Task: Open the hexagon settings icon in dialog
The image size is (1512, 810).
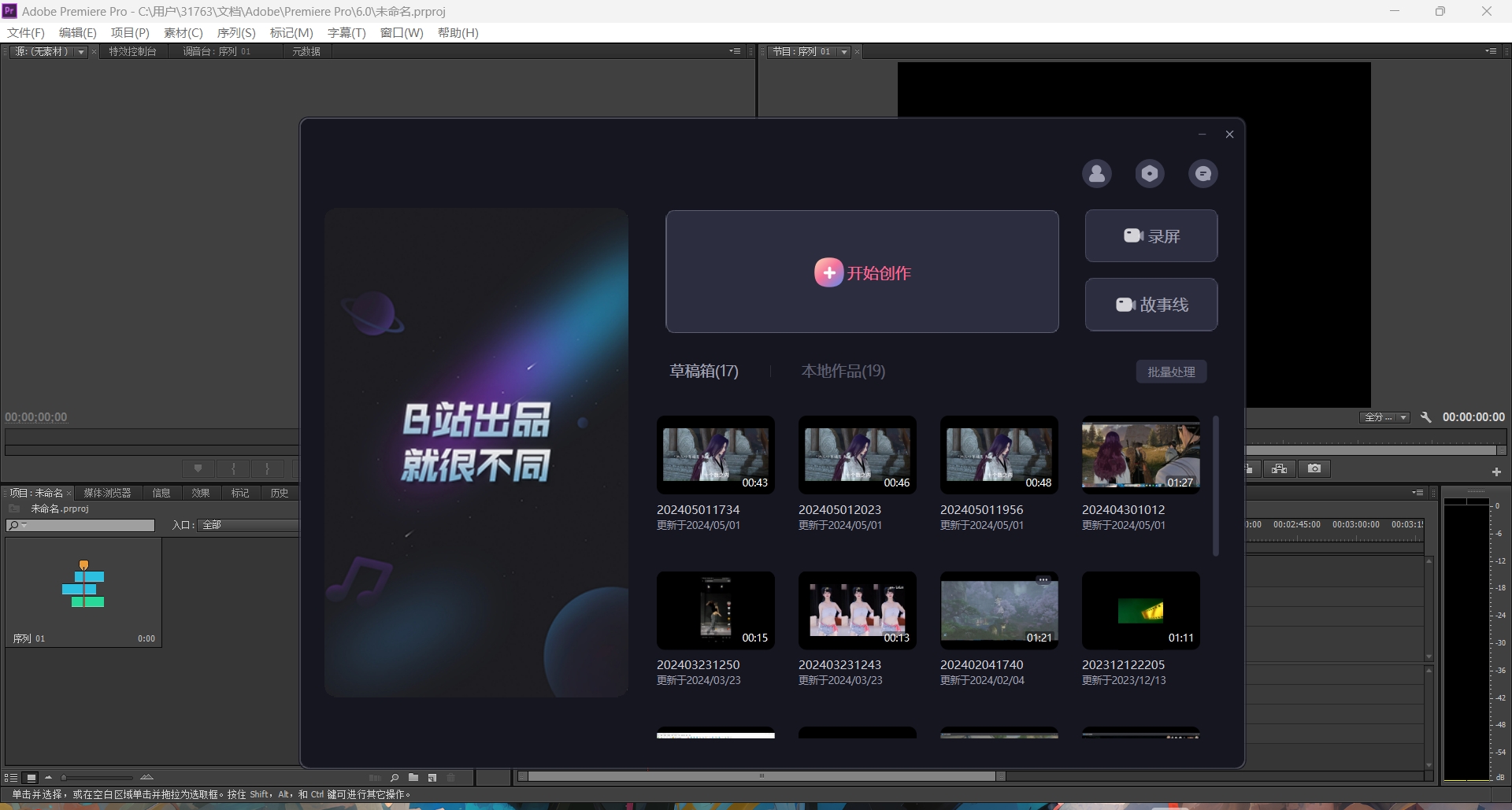Action: pyautogui.click(x=1150, y=174)
